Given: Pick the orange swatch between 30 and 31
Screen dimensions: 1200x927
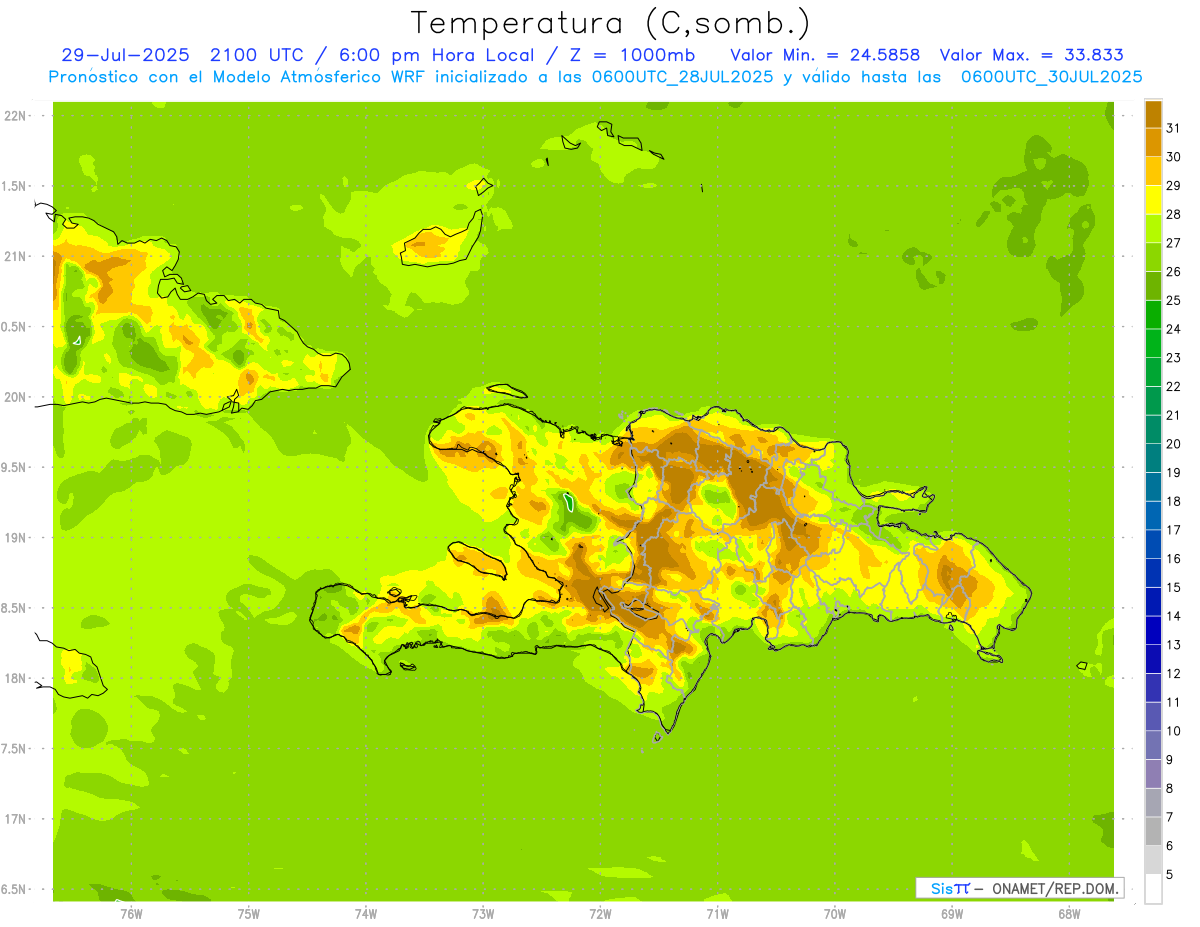Looking at the screenshot, I should coord(1154,142).
